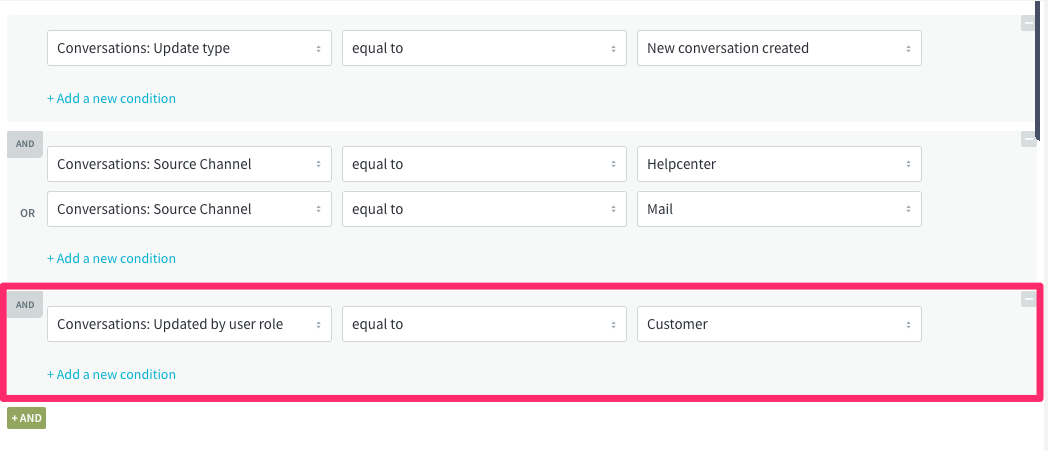Click the AND label on Source Channel group
The width and height of the screenshot is (1048, 451).
(25, 144)
